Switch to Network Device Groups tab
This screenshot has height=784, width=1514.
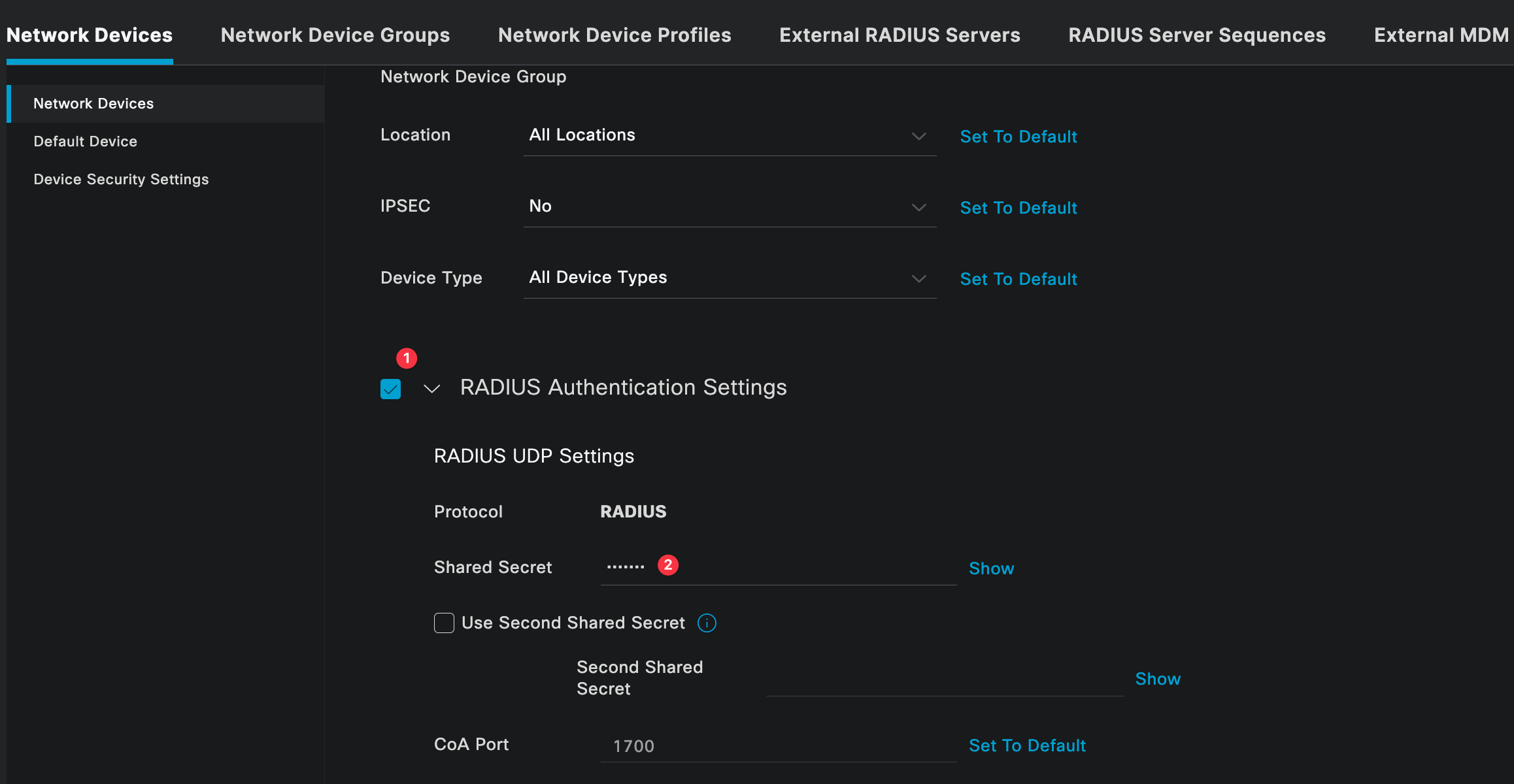(x=335, y=35)
